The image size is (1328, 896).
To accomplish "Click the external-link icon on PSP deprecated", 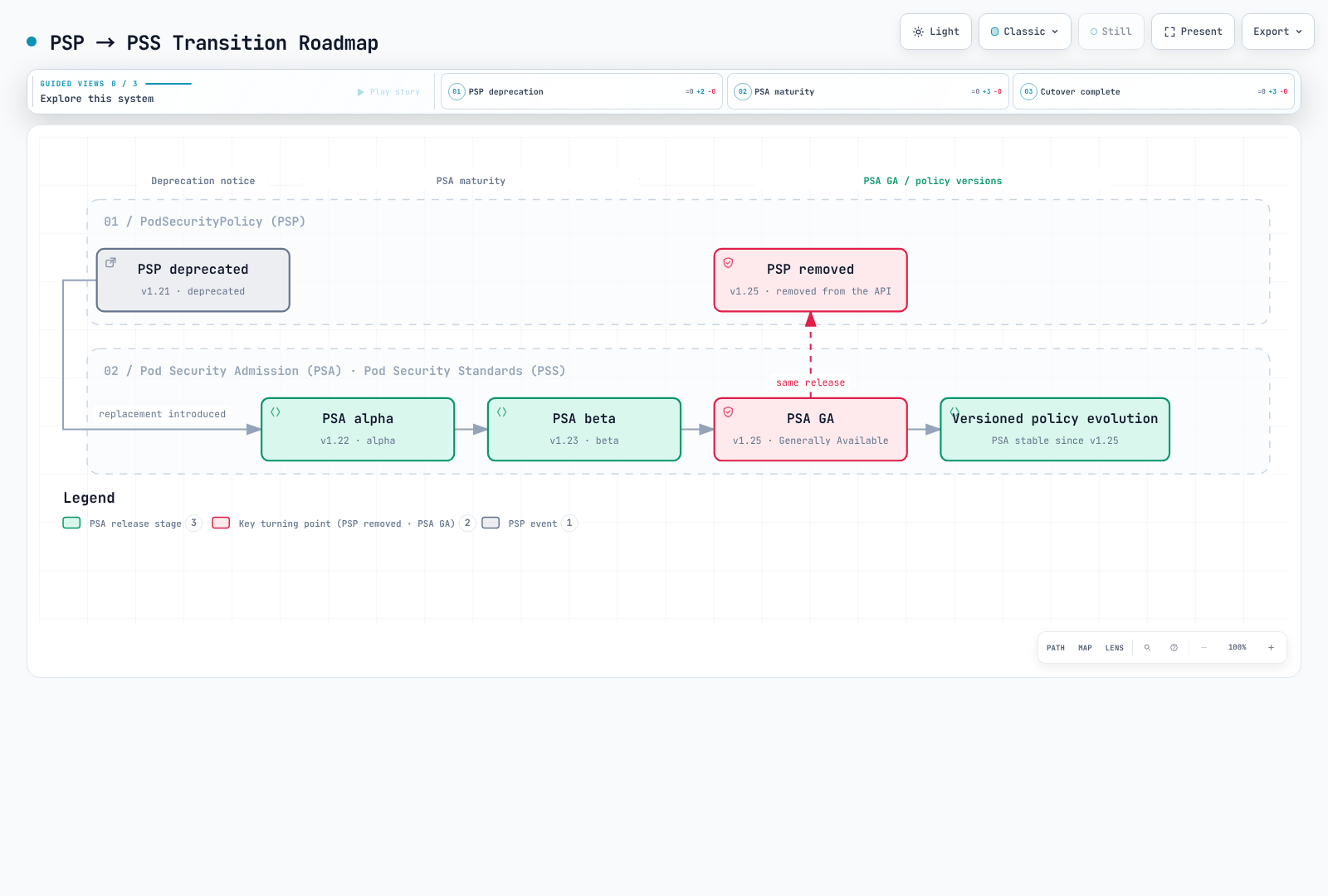I will (x=110, y=262).
